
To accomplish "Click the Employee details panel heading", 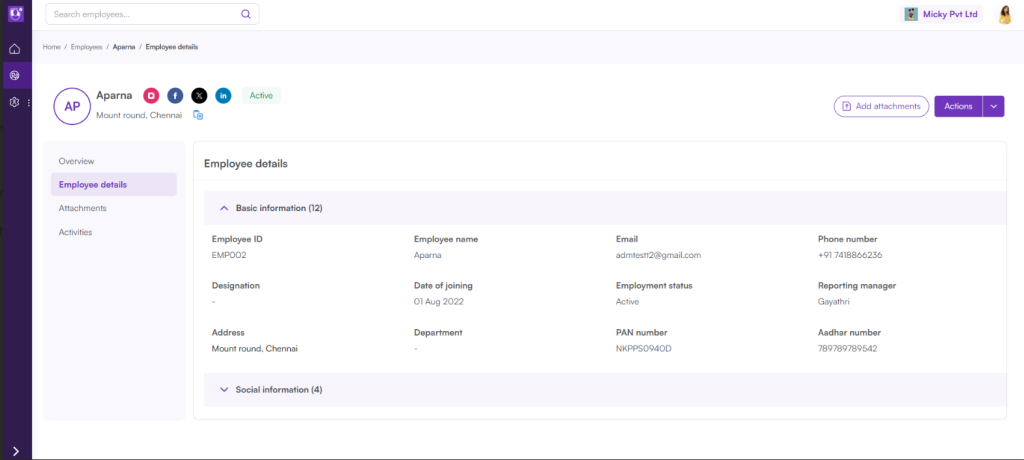I will click(246, 163).
